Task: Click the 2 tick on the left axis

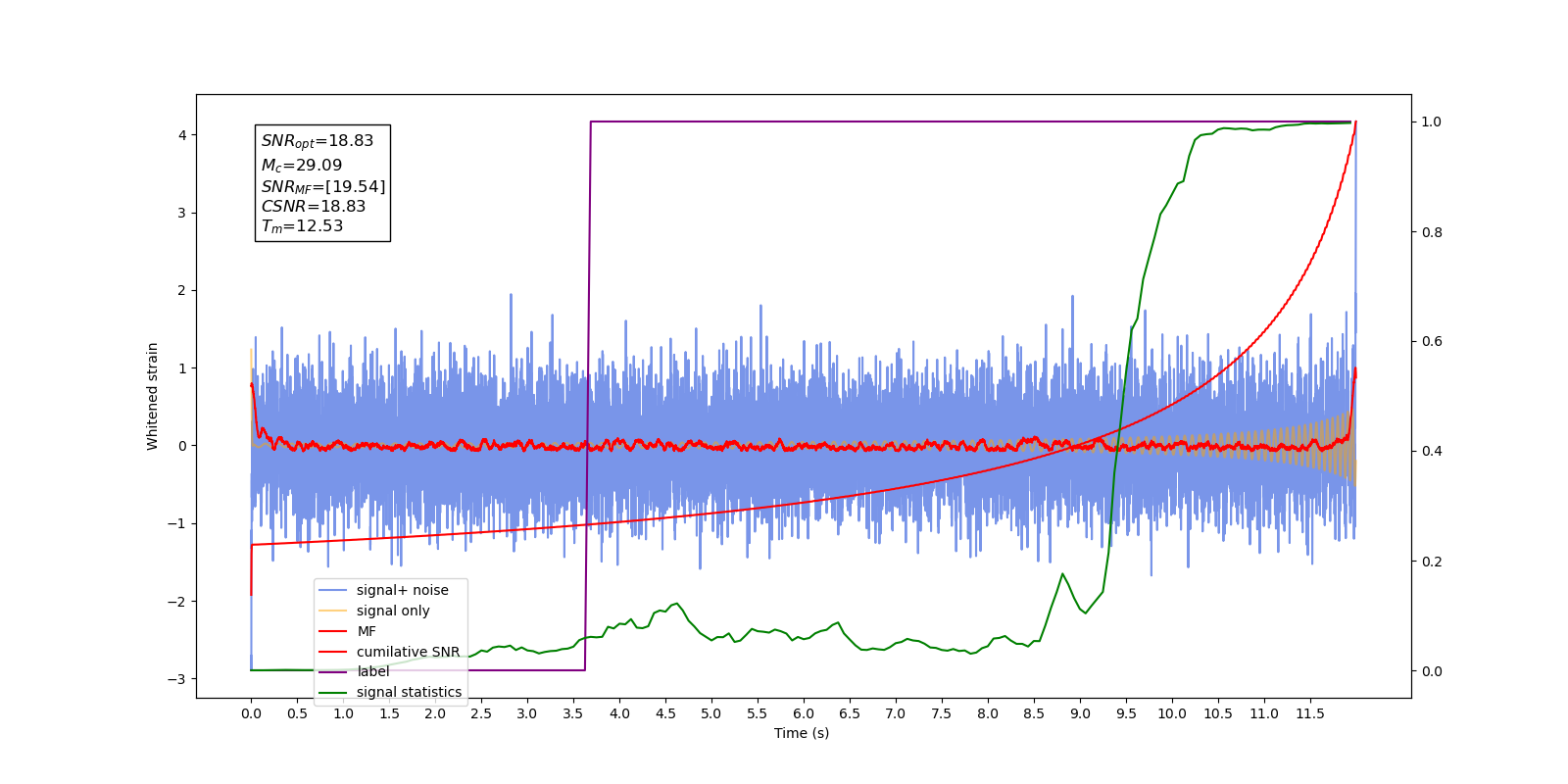Action: [x=182, y=290]
